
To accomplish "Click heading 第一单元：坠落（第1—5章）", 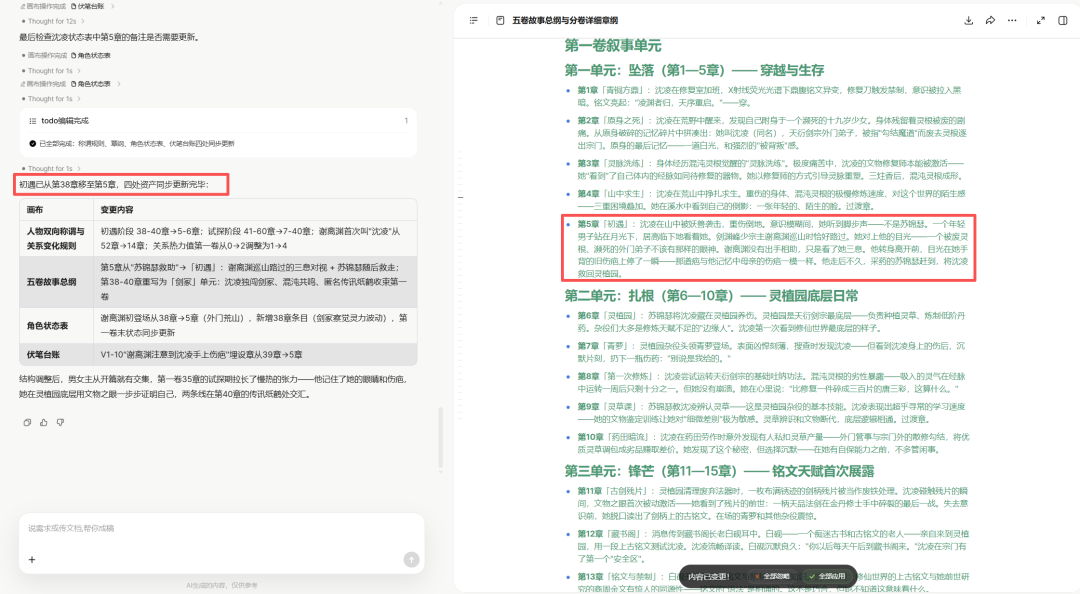I will 694,70.
